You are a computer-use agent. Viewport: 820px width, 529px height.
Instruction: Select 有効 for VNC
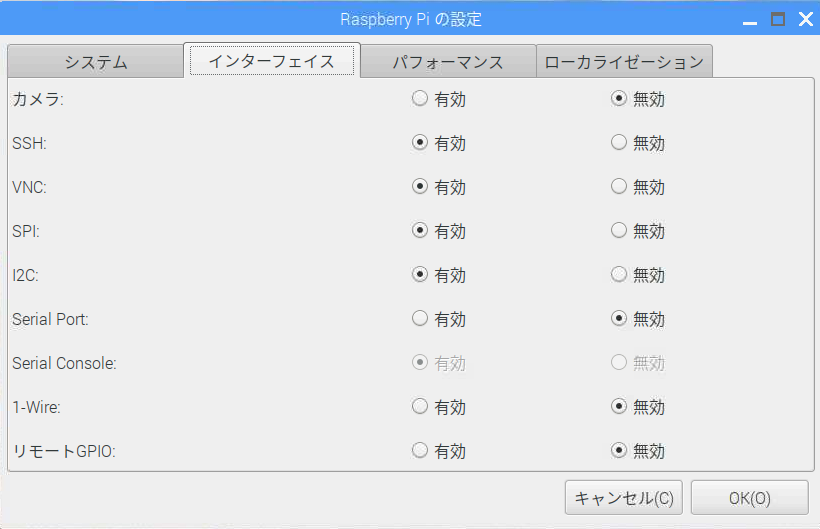coord(420,186)
